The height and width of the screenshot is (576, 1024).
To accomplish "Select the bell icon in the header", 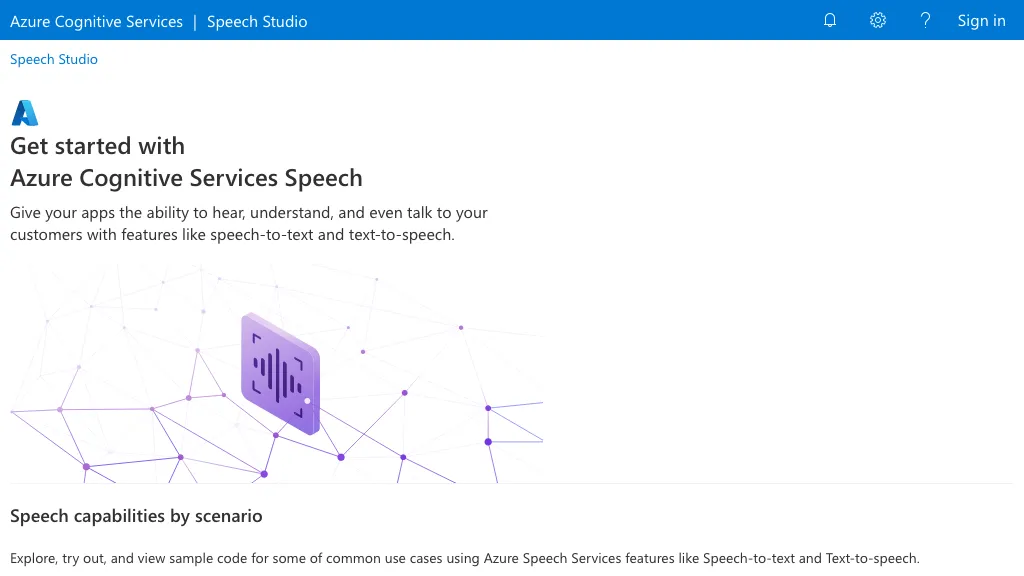I will click(x=829, y=20).
